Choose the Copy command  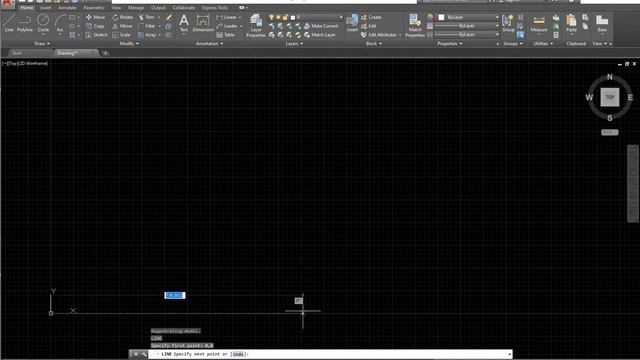click(x=95, y=26)
